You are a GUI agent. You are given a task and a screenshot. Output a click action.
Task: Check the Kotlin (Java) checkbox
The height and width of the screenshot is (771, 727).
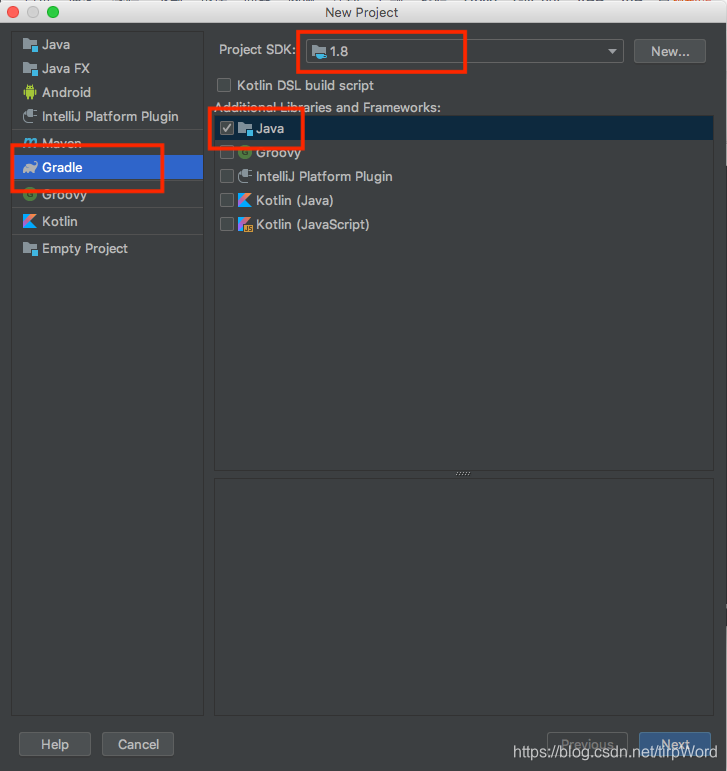tap(227, 200)
